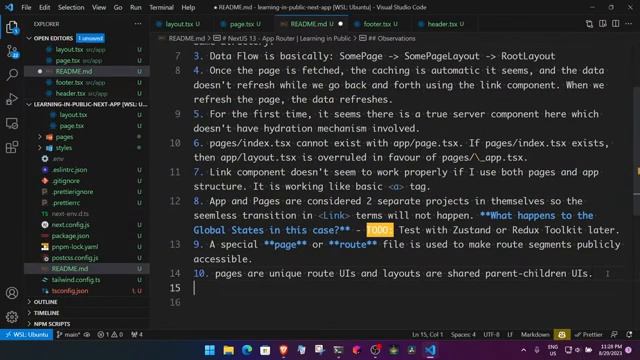Open notifications bell in status bar
Screen dimensions: 640x360
629,335
